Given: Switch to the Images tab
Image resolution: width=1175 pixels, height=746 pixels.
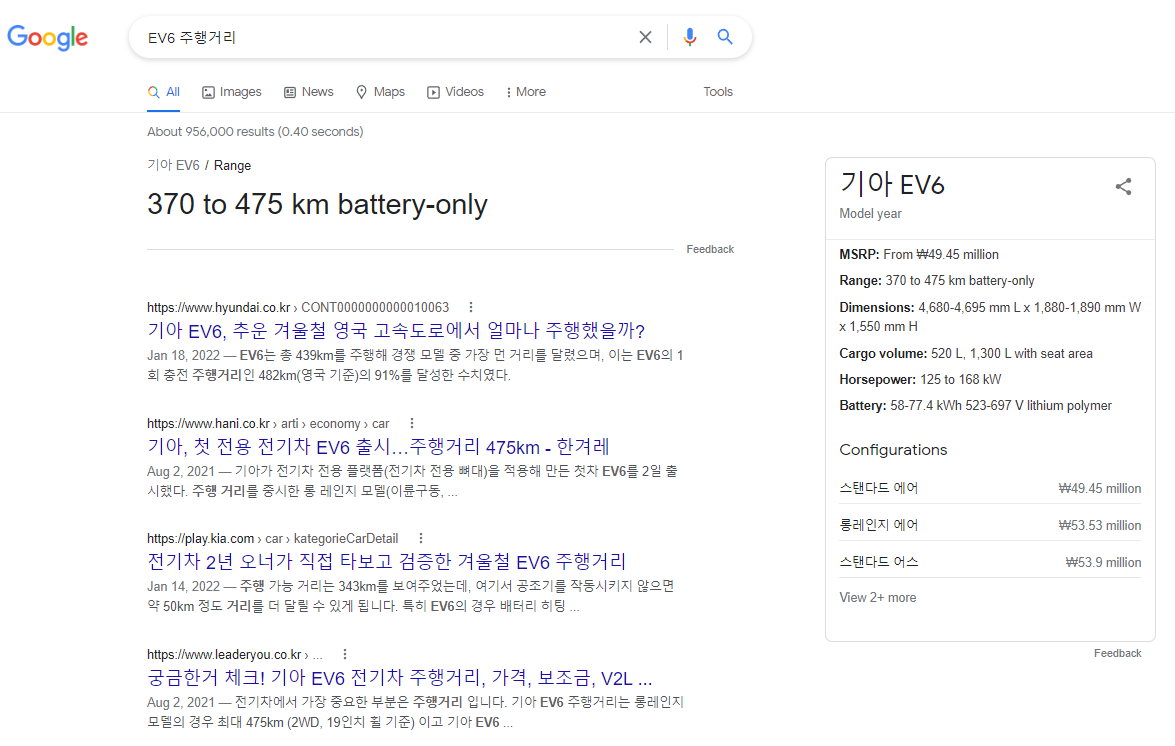Looking at the screenshot, I should tap(231, 91).
